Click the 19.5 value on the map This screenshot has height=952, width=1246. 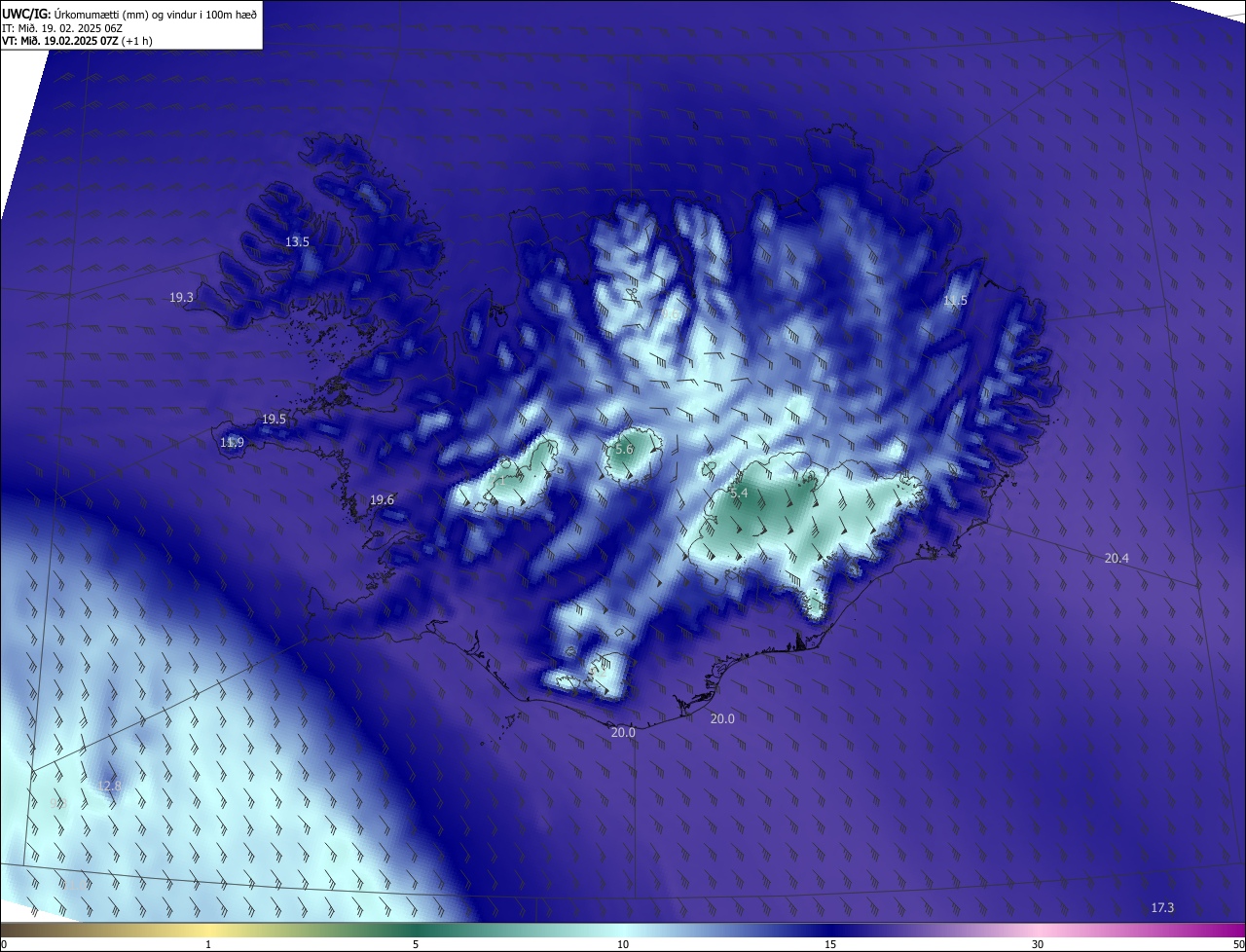(274, 420)
